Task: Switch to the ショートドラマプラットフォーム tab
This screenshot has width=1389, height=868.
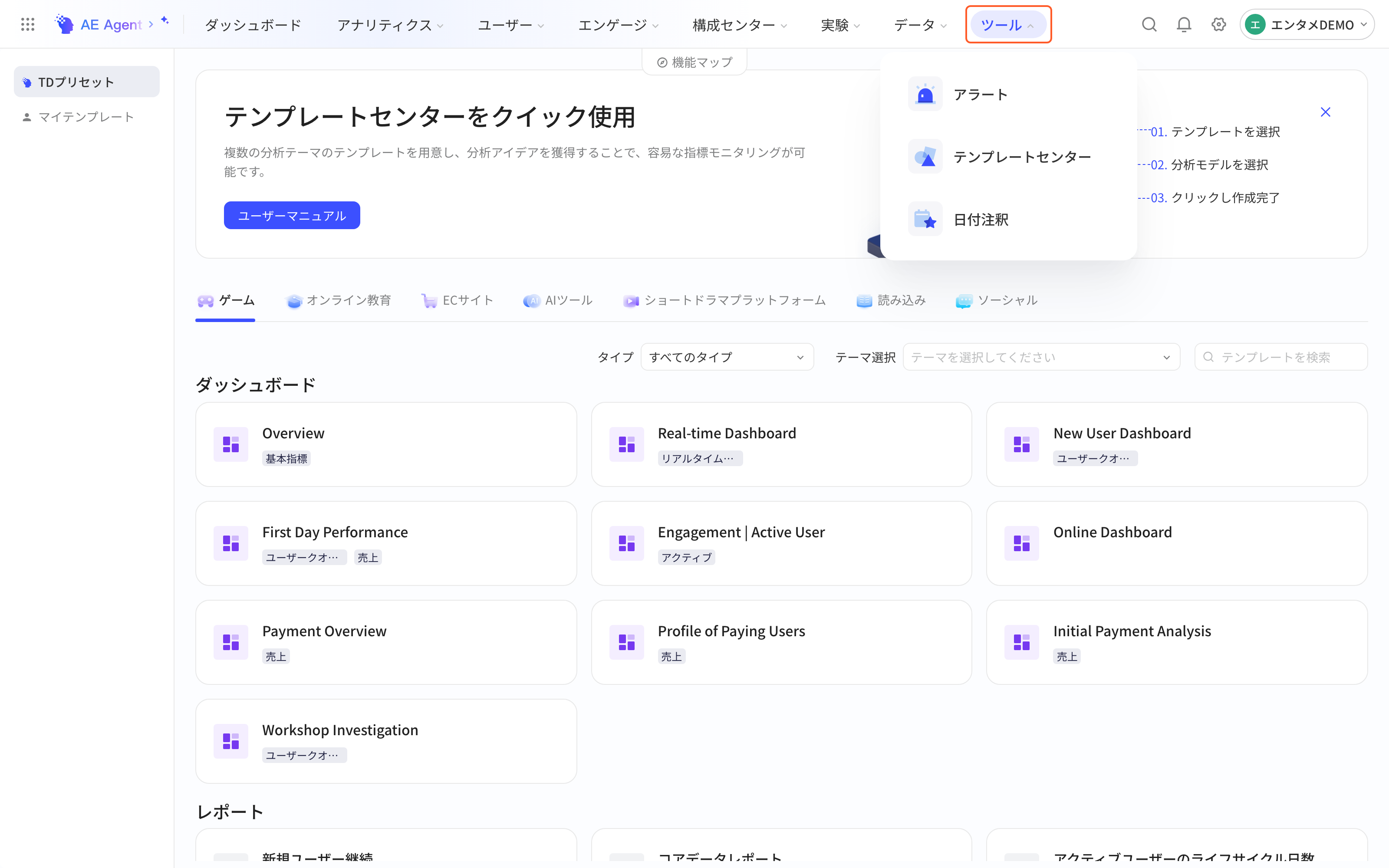Action: coord(724,300)
